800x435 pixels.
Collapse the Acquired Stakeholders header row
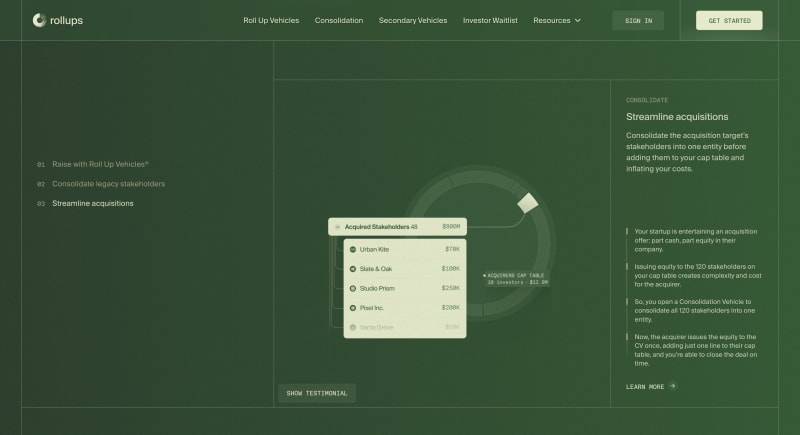coord(397,226)
